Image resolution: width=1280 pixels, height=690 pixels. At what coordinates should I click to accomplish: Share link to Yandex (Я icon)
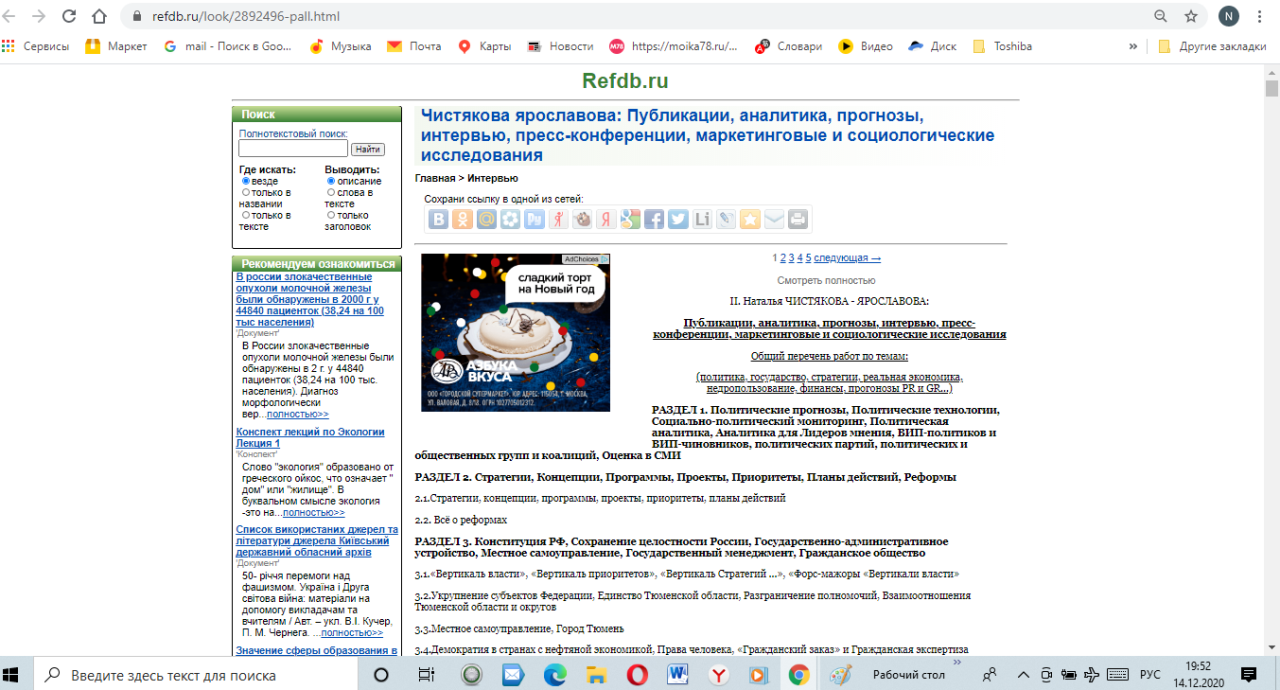tap(606, 219)
